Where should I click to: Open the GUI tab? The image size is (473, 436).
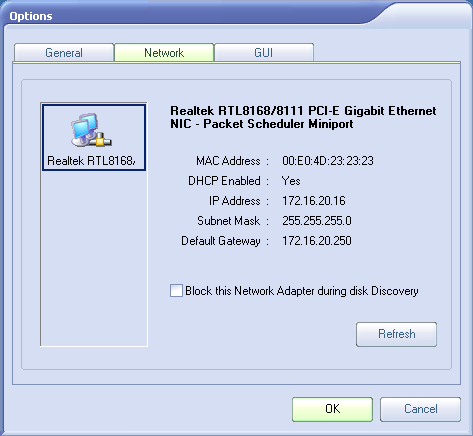[x=264, y=52]
